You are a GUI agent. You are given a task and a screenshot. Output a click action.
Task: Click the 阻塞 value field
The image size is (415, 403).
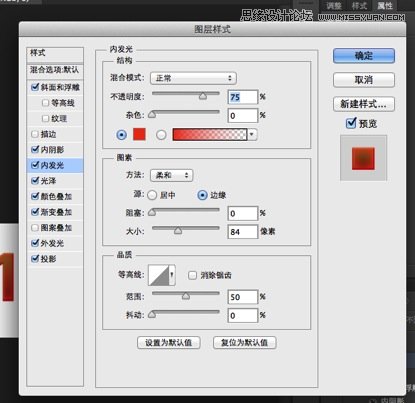243,213
